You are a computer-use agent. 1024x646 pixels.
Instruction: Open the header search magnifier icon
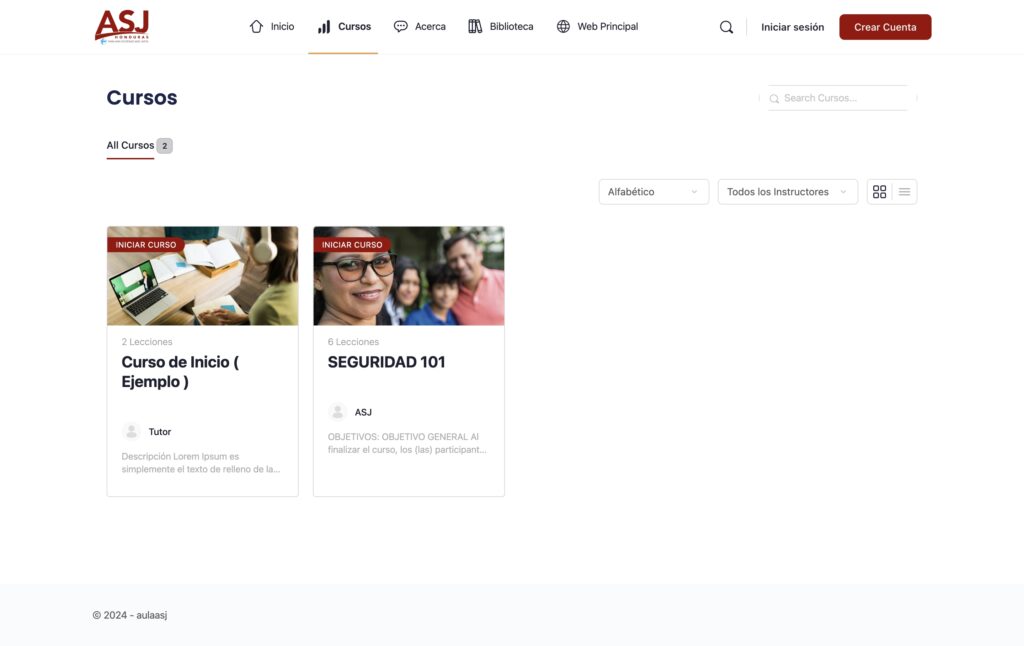click(x=726, y=27)
